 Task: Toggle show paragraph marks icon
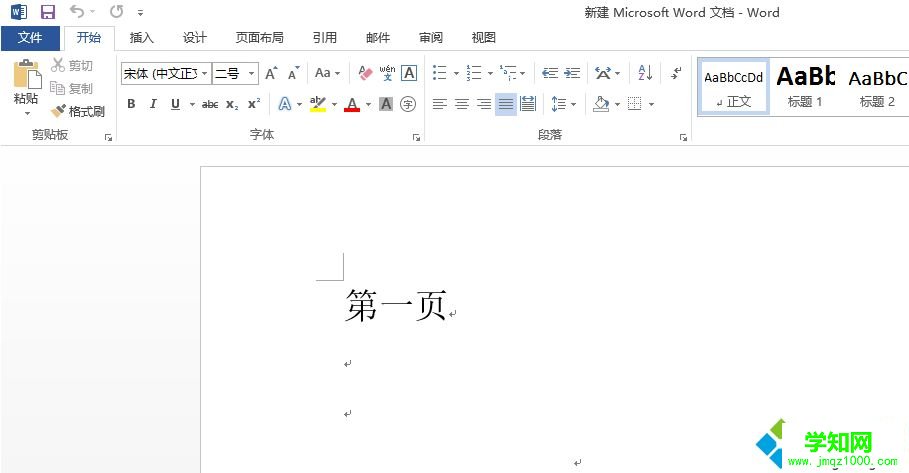click(x=676, y=73)
